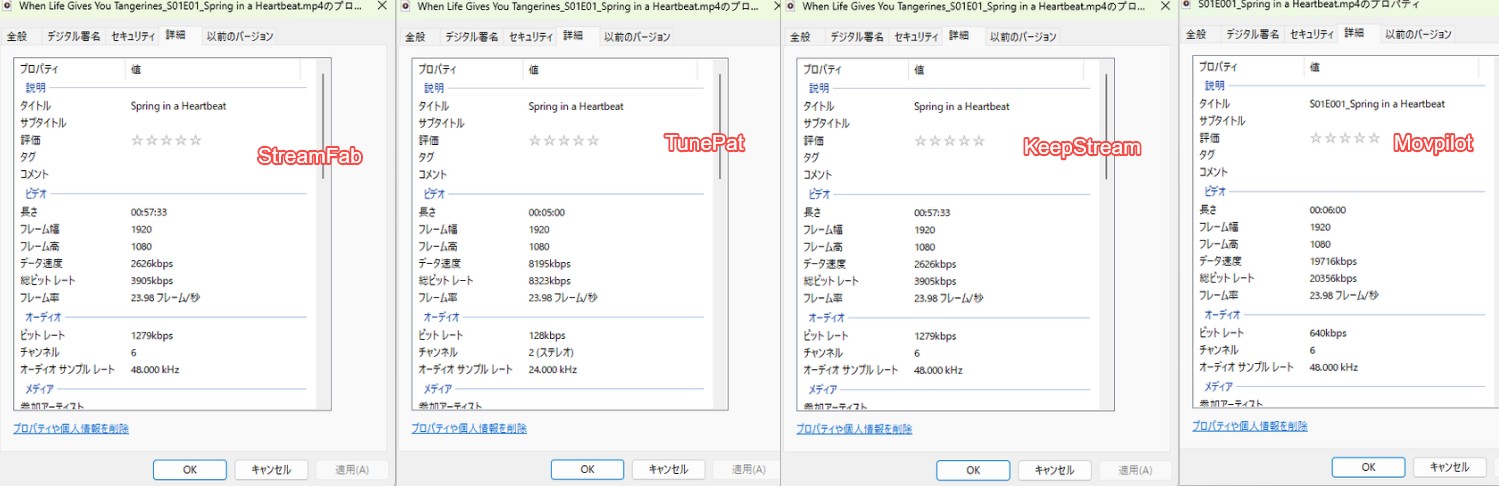Rate four stars in the Movpilot-labeled window

coord(1360,138)
